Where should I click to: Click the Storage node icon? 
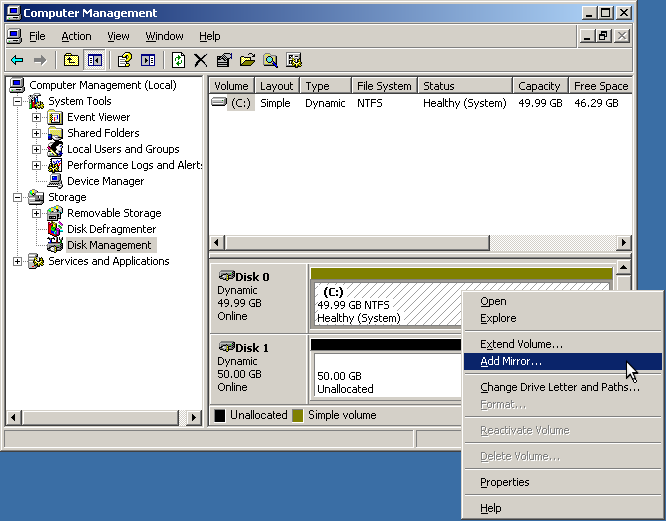36,197
